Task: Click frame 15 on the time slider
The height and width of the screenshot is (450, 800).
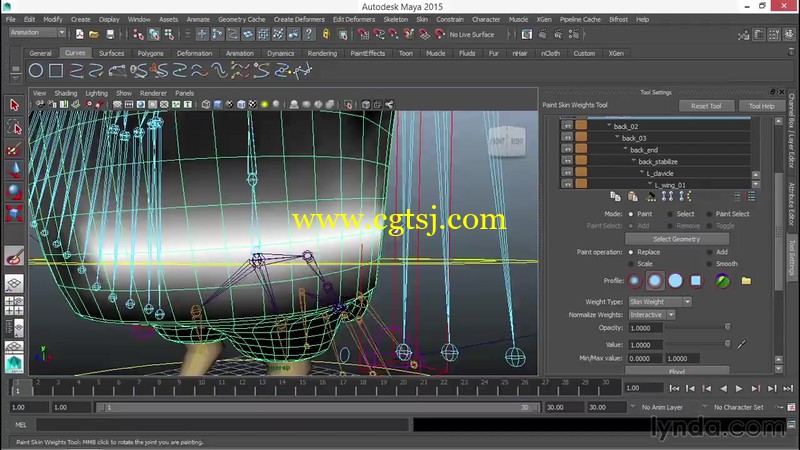Action: [x=303, y=387]
